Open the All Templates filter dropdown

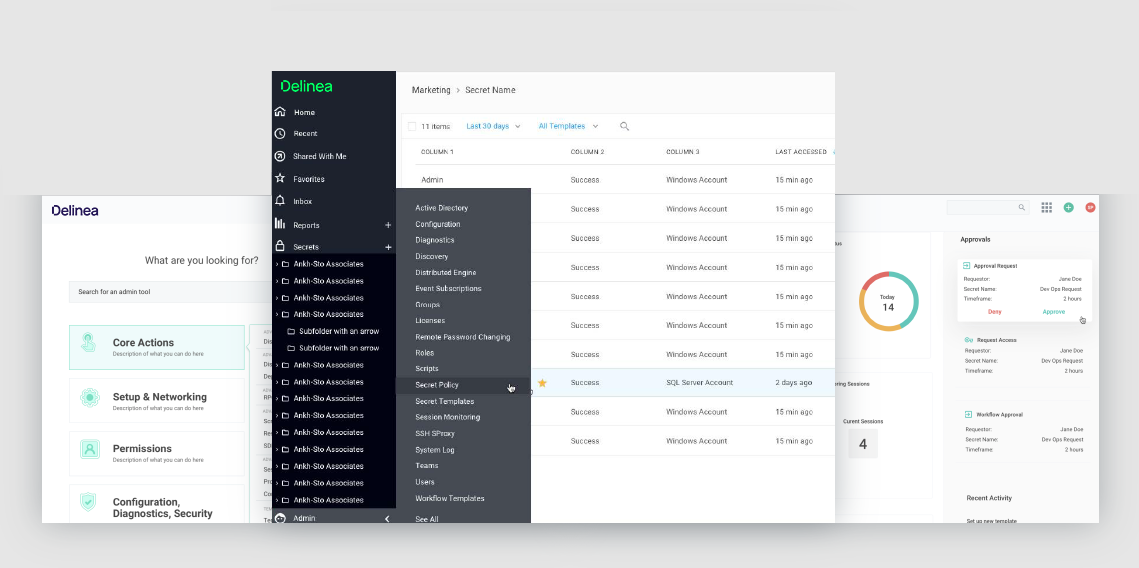coord(568,126)
